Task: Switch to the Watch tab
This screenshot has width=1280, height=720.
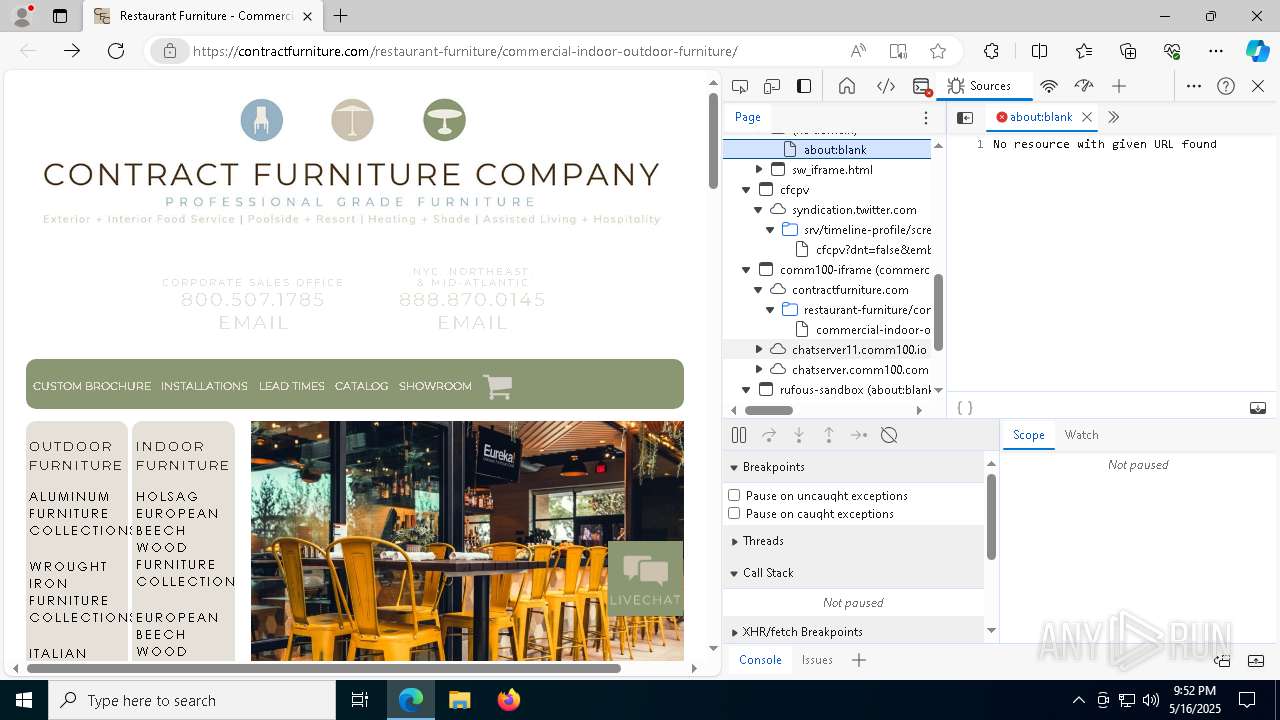Action: click(1081, 435)
